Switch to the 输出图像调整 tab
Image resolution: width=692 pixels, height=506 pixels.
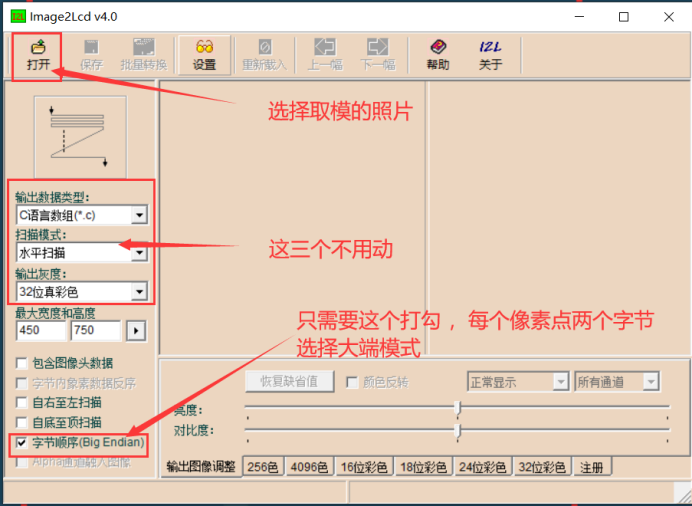pos(201,467)
